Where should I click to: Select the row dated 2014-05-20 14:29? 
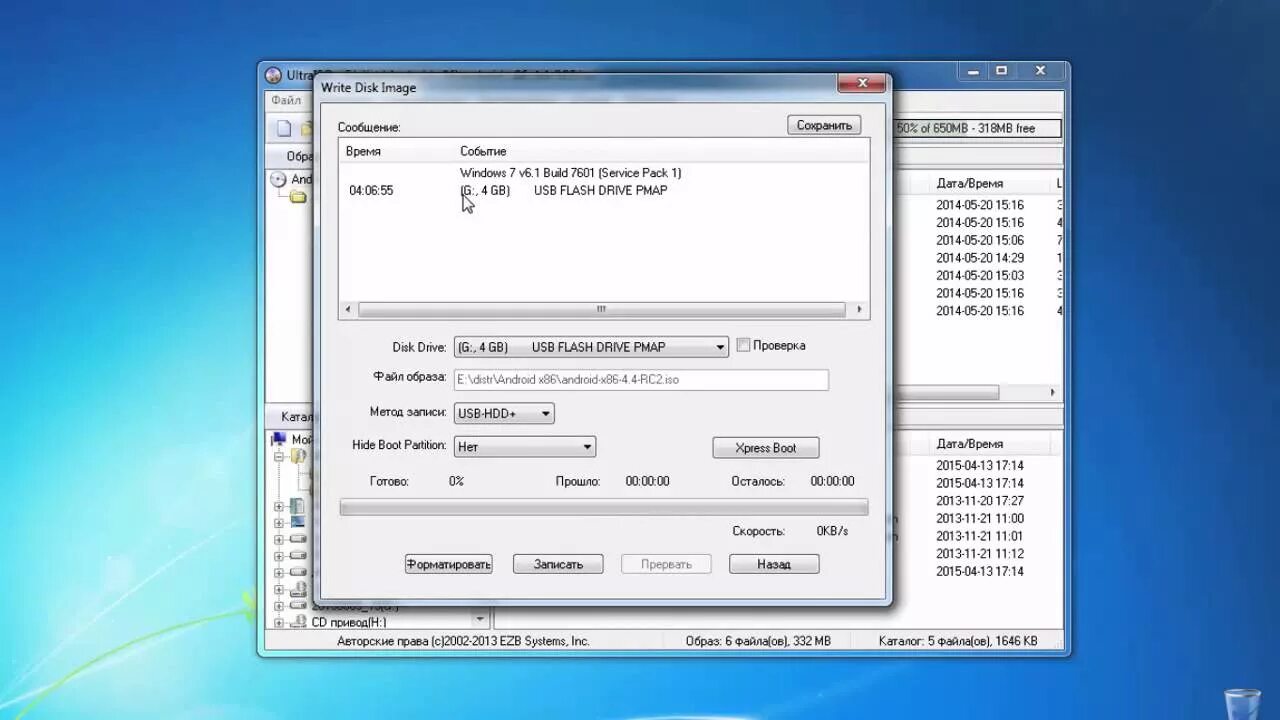coord(980,258)
